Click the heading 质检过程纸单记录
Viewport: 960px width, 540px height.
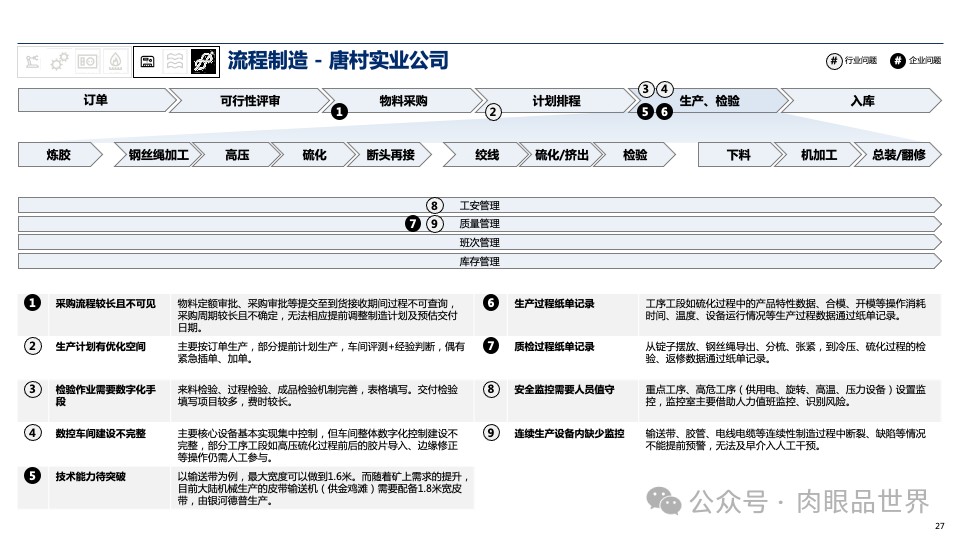(554, 347)
